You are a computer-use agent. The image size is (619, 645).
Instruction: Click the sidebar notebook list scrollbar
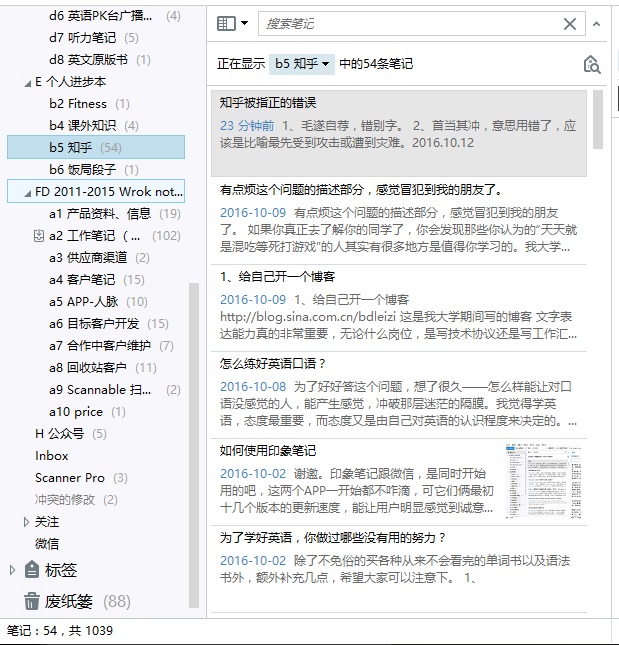(x=194, y=445)
